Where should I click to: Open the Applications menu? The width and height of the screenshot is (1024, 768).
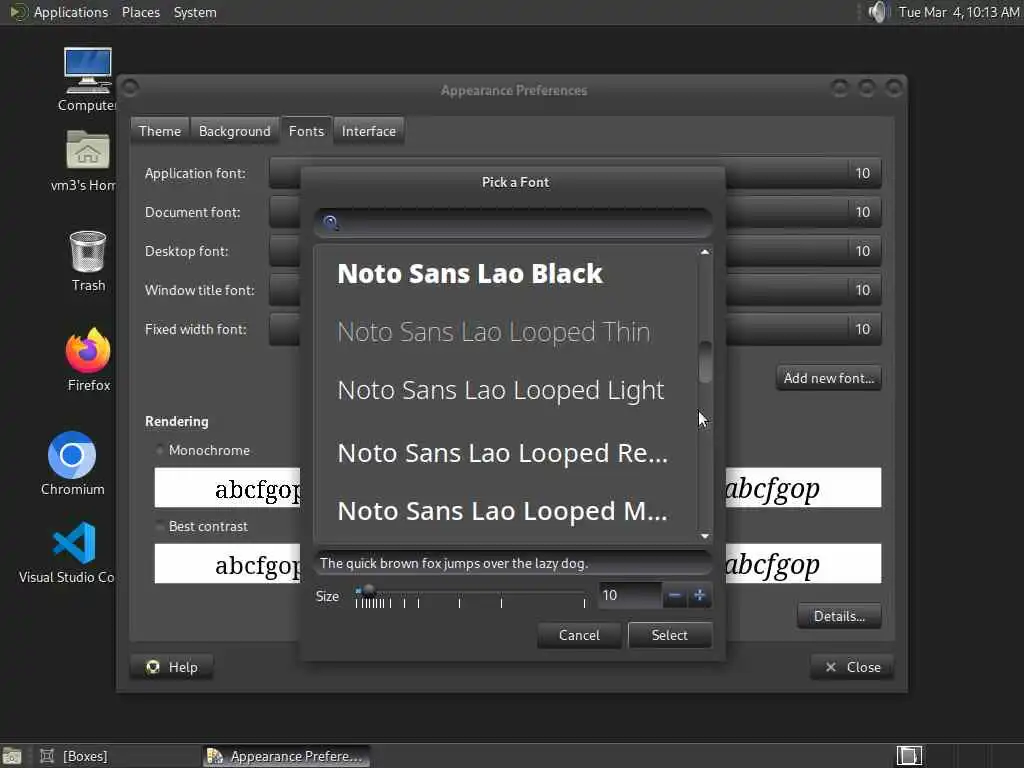pyautogui.click(x=60, y=12)
